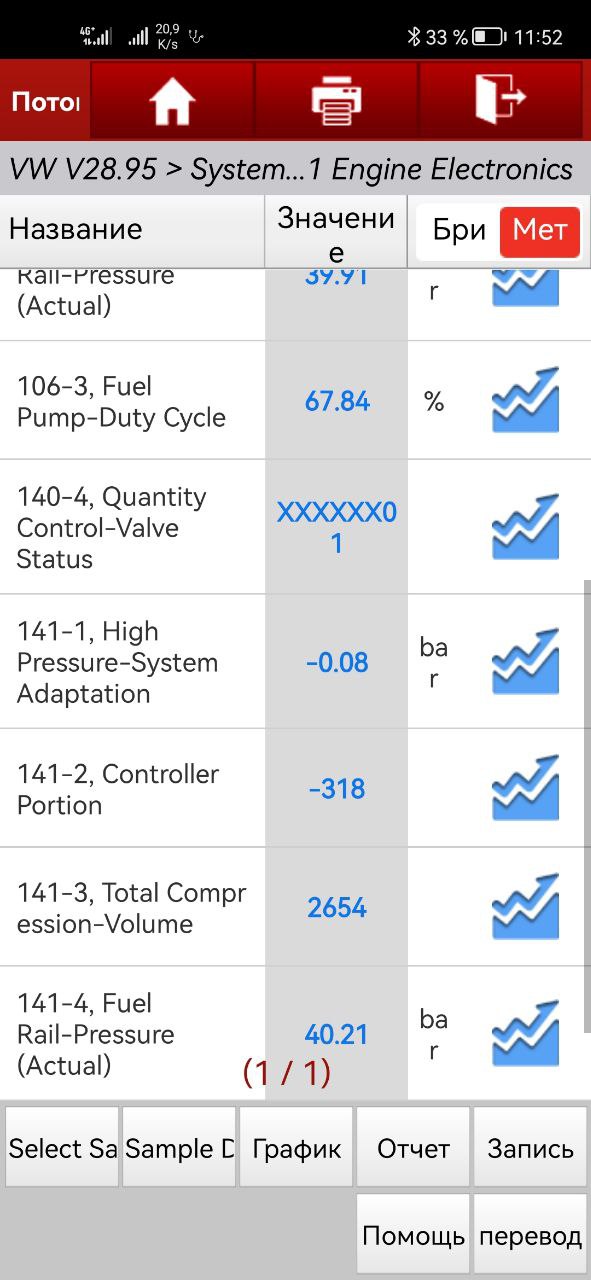
Task: Click the Sample Data button
Action: pyautogui.click(x=179, y=1148)
